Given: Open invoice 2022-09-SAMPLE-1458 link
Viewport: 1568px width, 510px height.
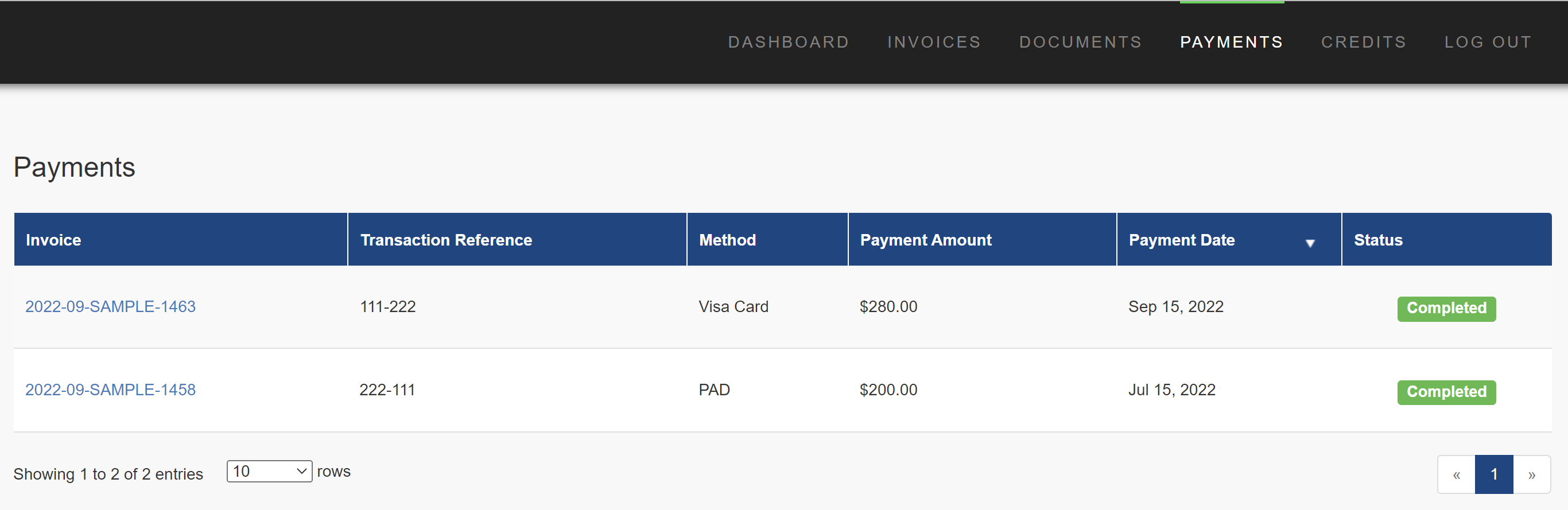Looking at the screenshot, I should point(110,390).
